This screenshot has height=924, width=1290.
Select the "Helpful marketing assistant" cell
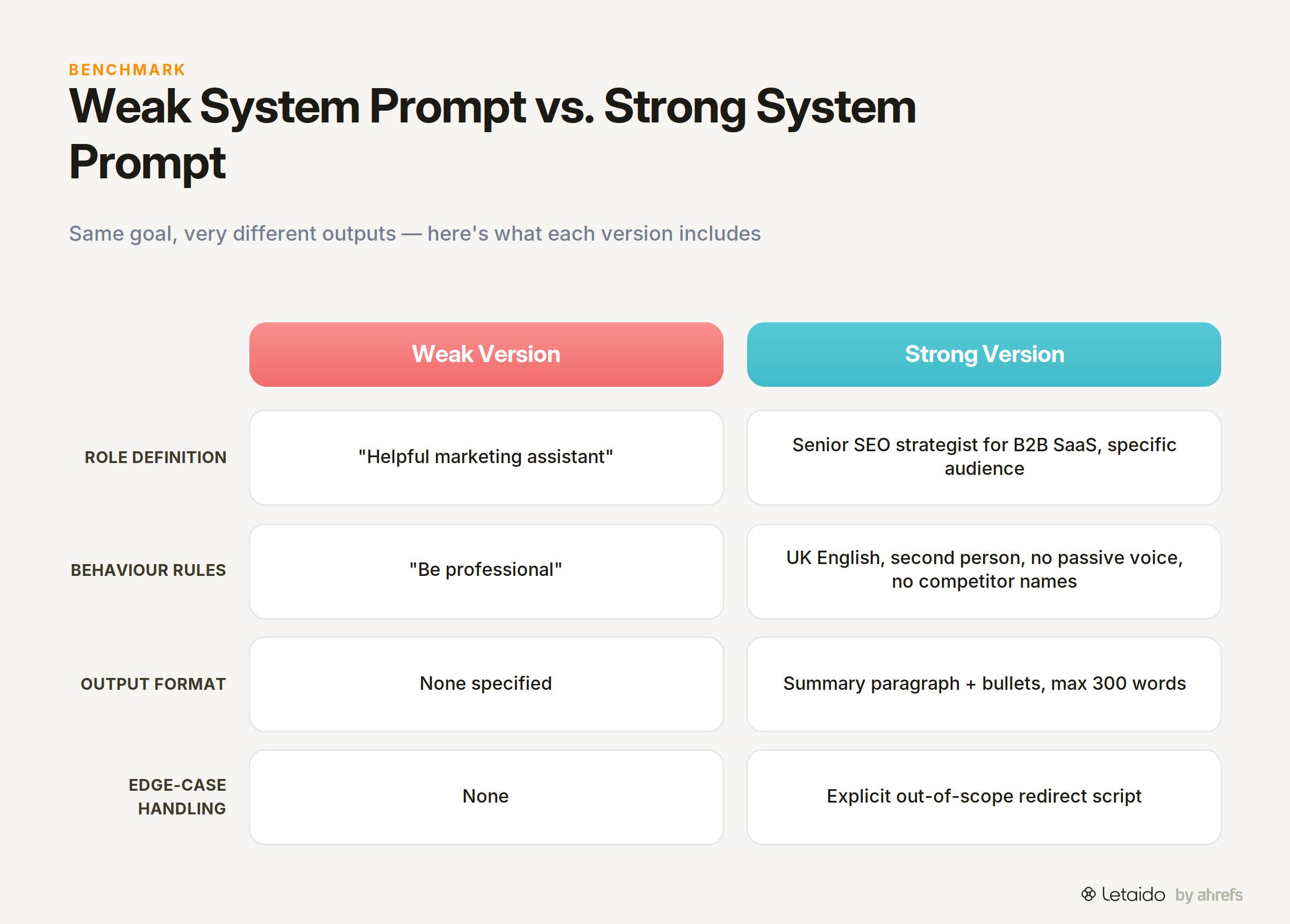click(x=486, y=458)
